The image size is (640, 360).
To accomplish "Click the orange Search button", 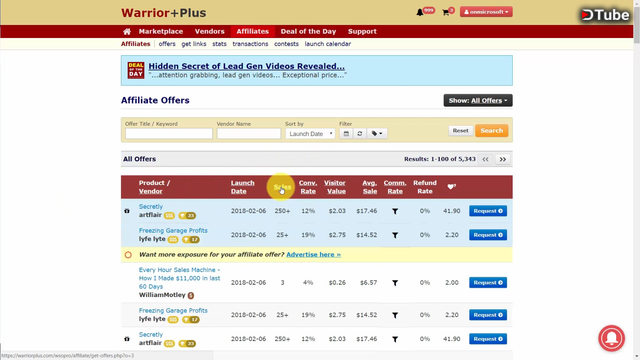I will click(x=491, y=131).
